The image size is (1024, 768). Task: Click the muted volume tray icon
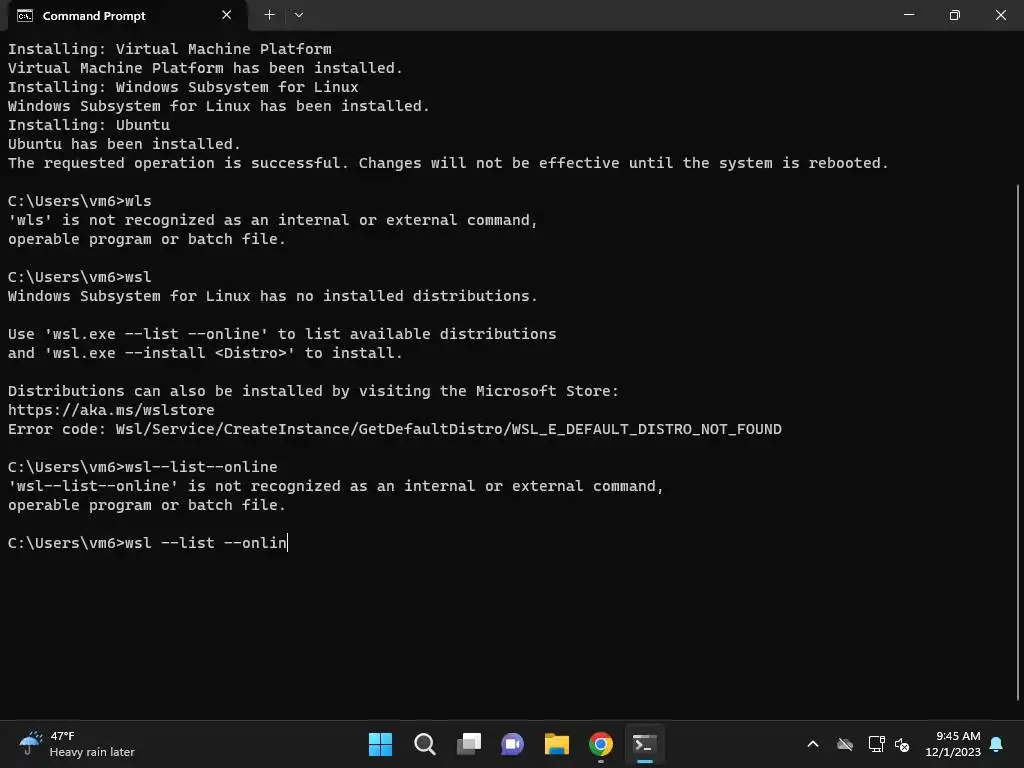(x=902, y=744)
